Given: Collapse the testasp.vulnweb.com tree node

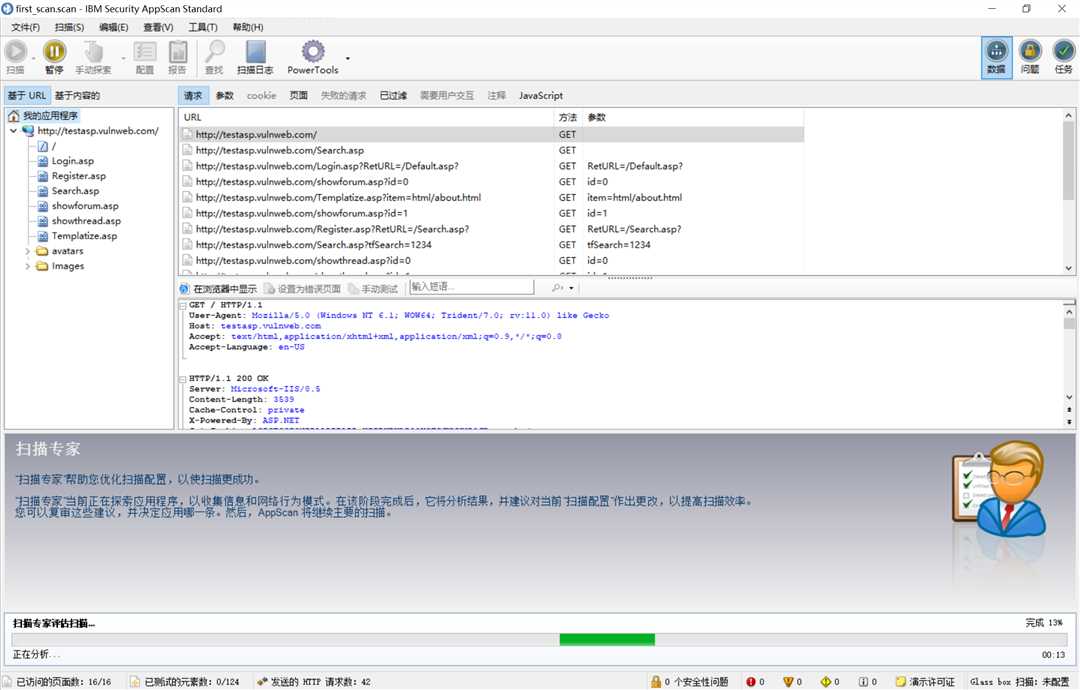Looking at the screenshot, I should point(13,131).
